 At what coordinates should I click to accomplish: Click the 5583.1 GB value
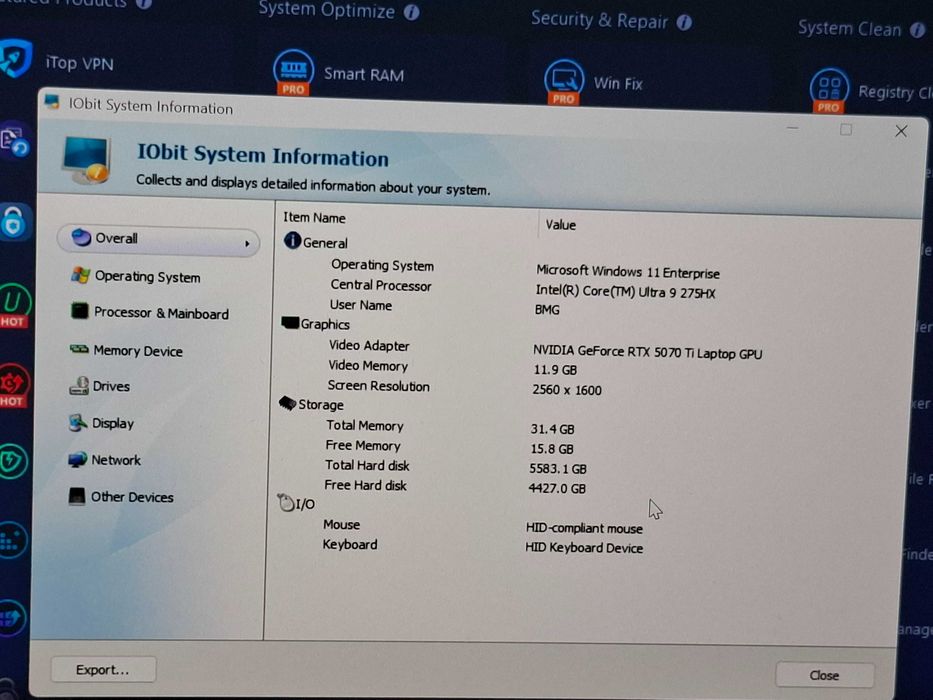558,469
